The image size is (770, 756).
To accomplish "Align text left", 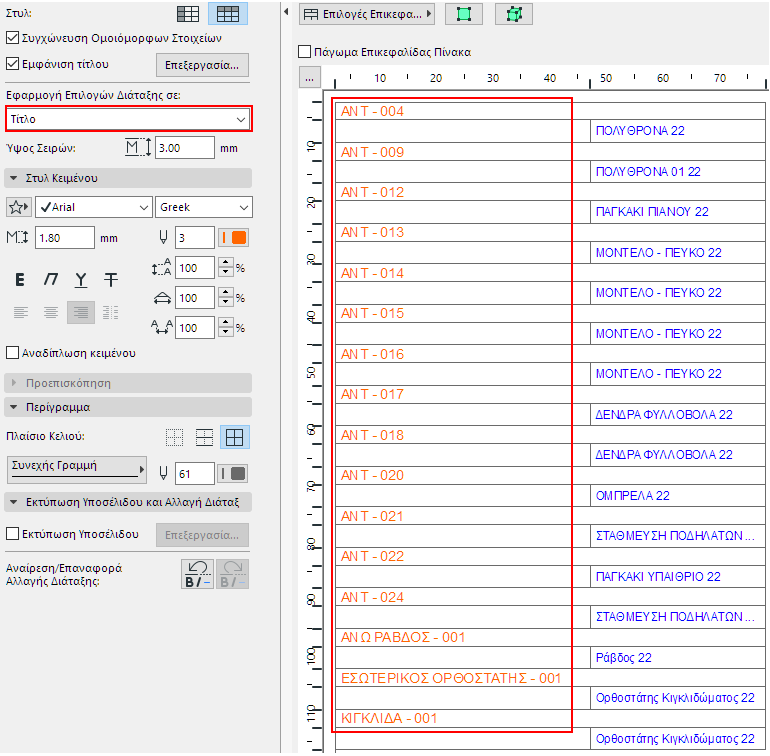I will point(21,312).
